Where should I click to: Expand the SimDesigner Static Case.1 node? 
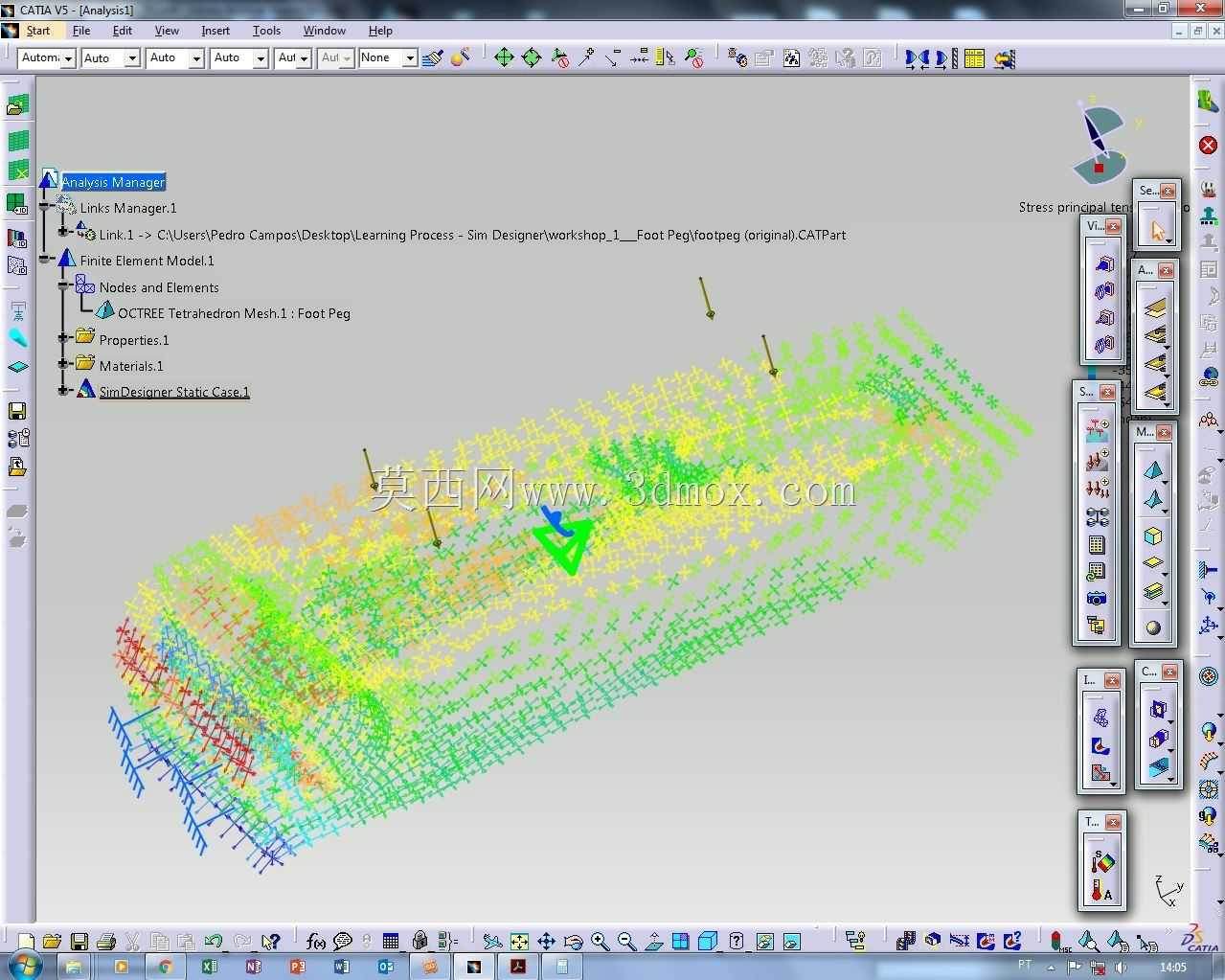[63, 390]
